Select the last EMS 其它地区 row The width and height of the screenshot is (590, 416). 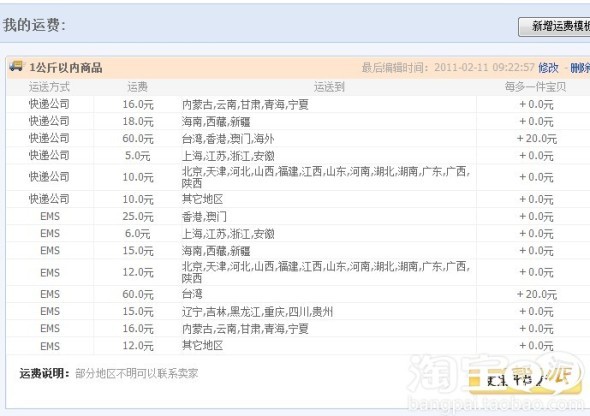tap(298, 346)
